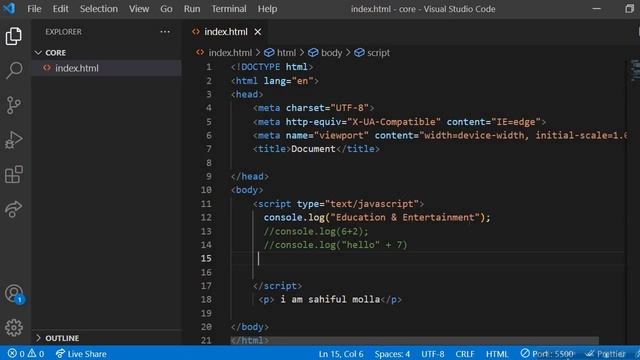Click index.html breadcrumb item

pyautogui.click(x=230, y=53)
